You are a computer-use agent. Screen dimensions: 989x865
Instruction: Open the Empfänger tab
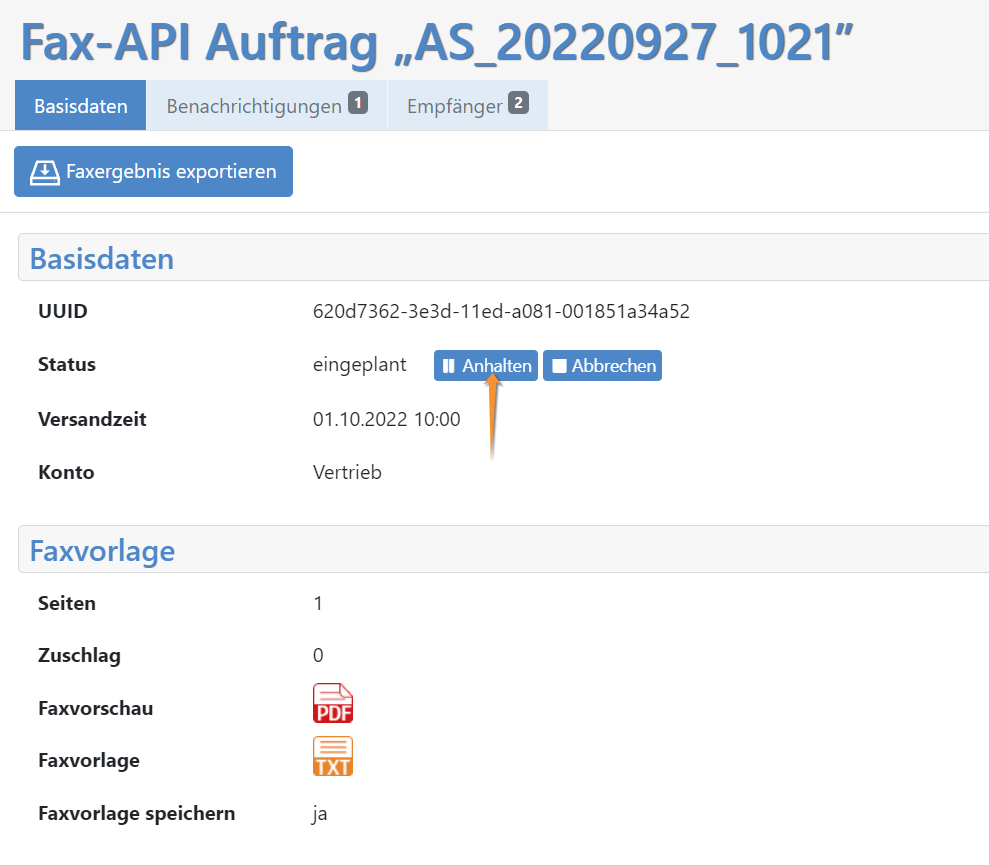467,105
